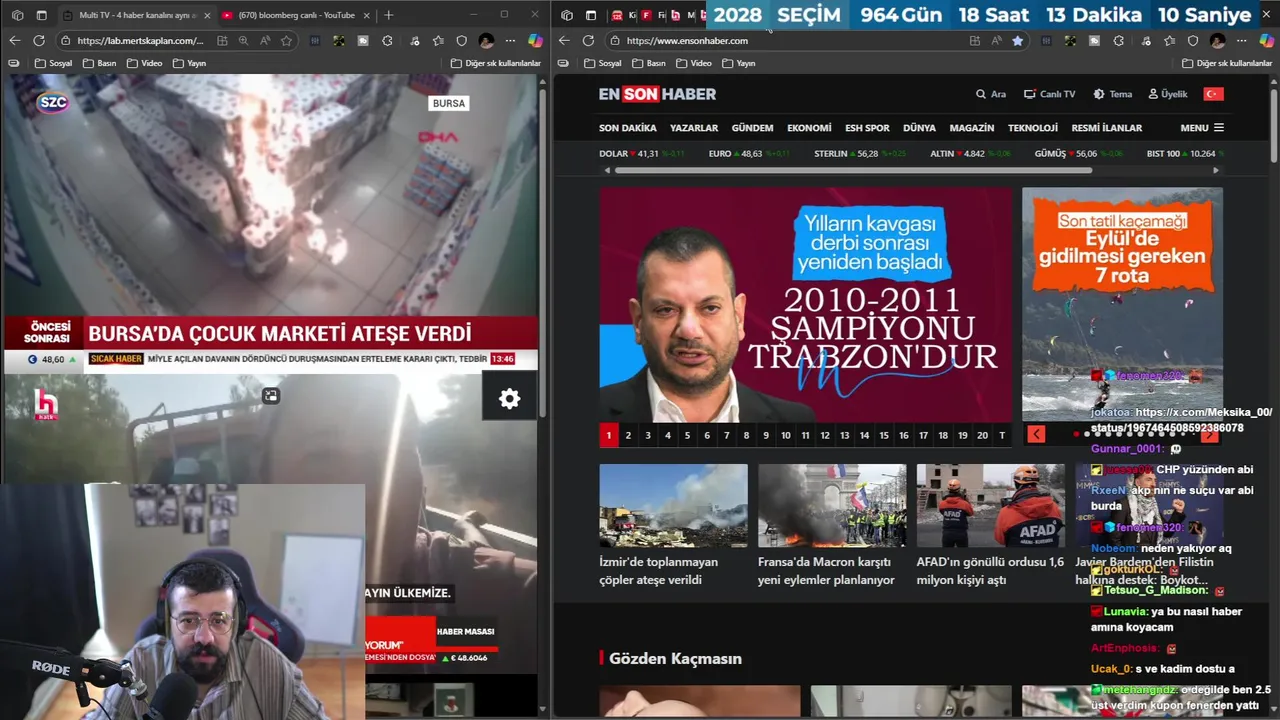Open Copilot in right browser window
The height and width of the screenshot is (720, 1280).
[1266, 40]
